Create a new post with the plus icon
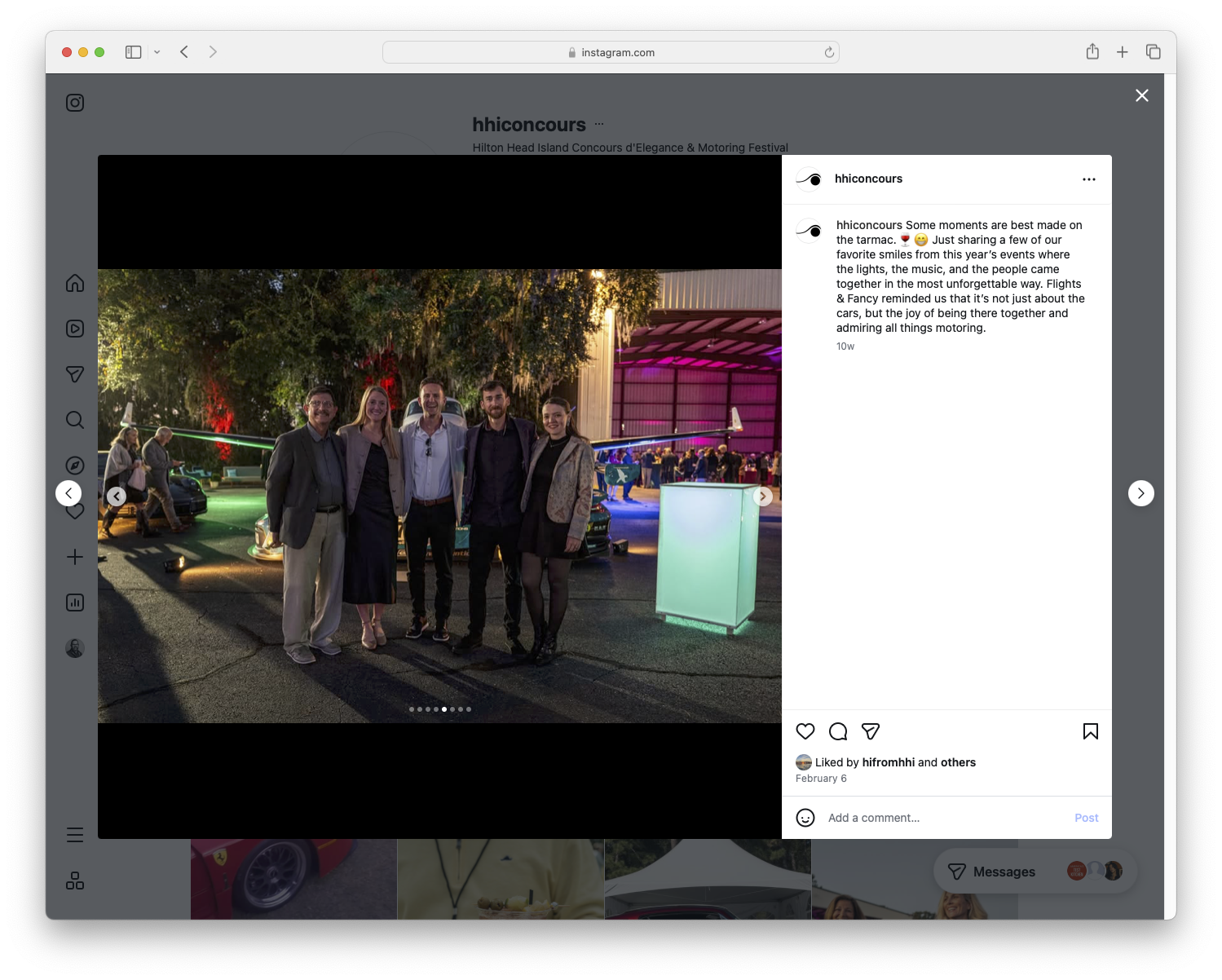This screenshot has height=980, width=1222. [x=74, y=557]
